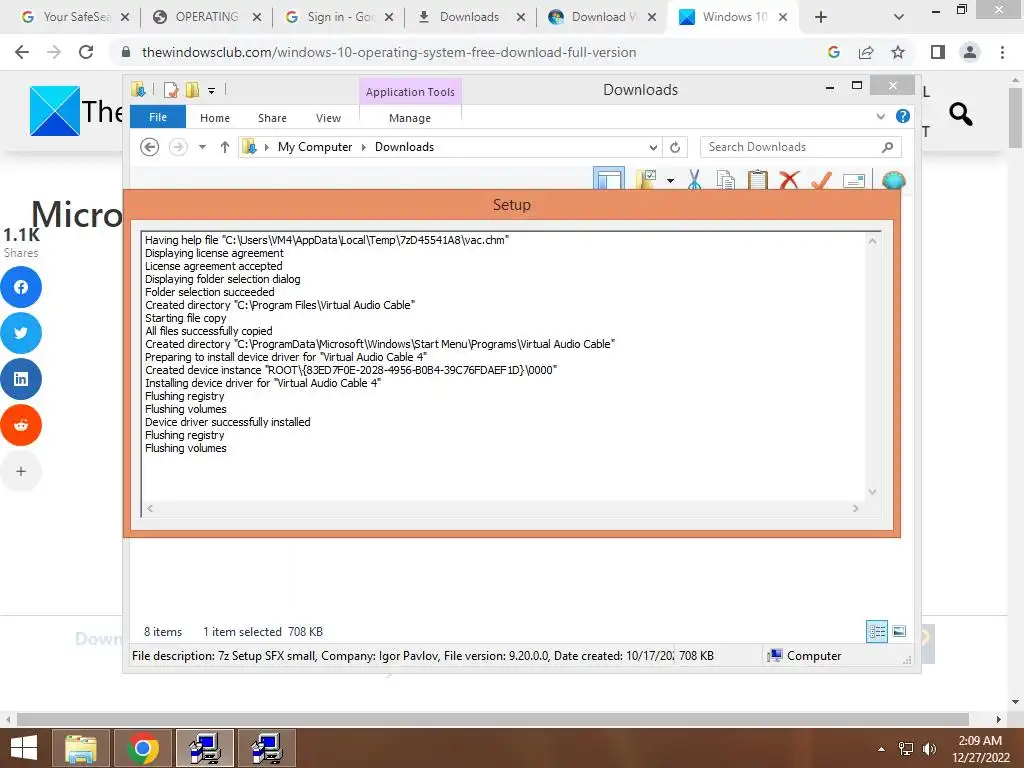Screen dimensions: 1024x768
Task: Switch to the OPERATING browser tab
Action: coord(206,17)
